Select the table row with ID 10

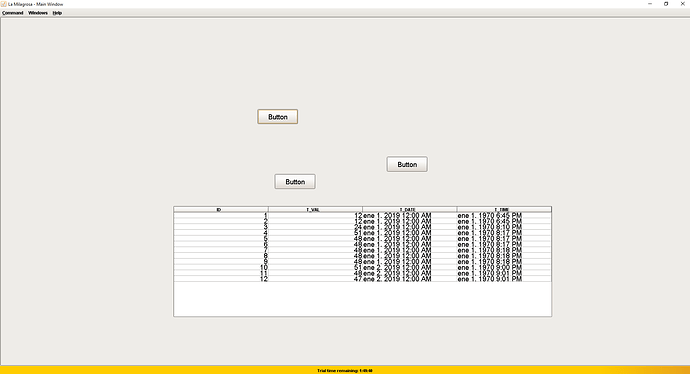click(363, 267)
